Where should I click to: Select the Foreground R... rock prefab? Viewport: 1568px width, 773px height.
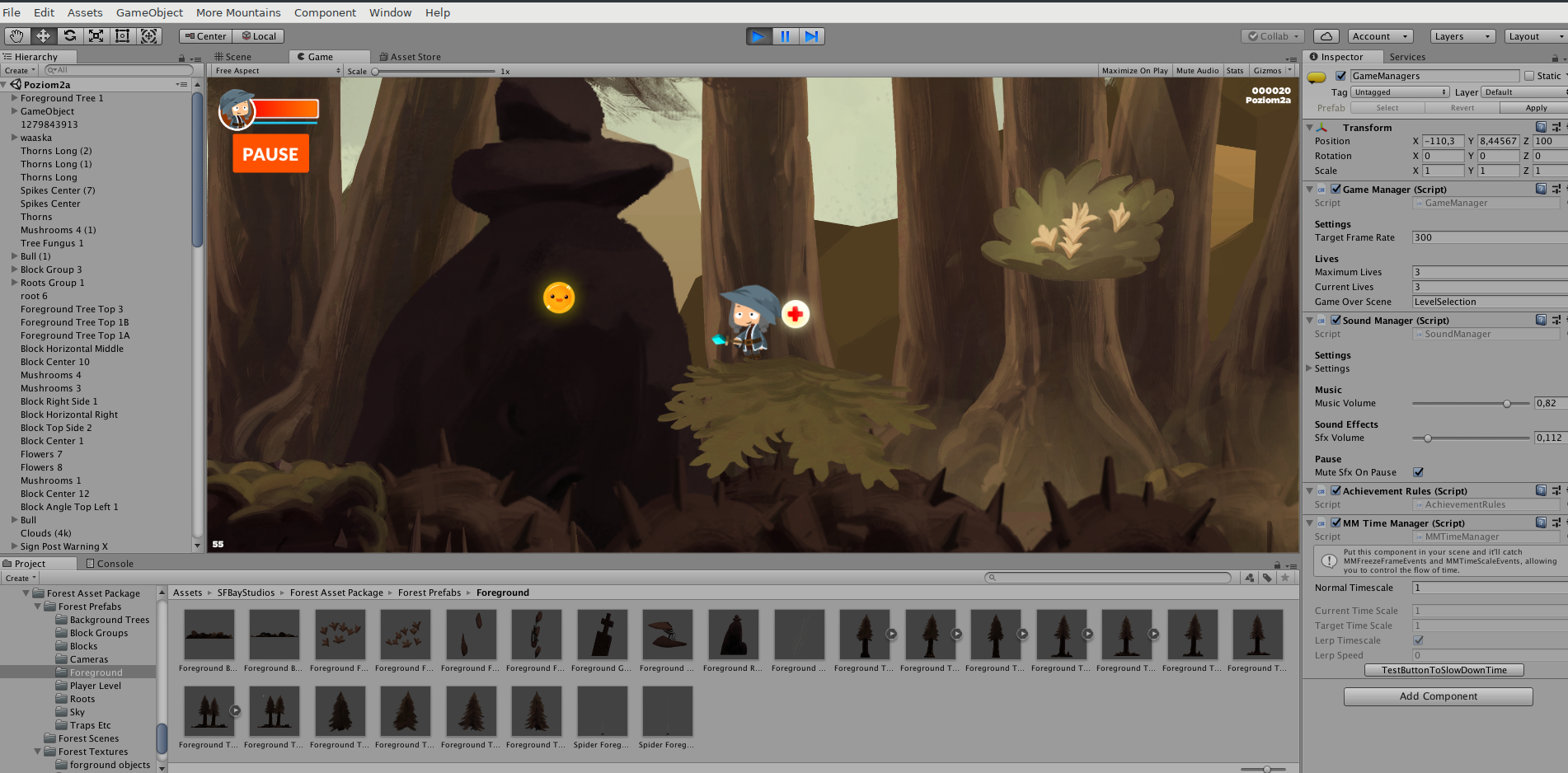coord(733,641)
